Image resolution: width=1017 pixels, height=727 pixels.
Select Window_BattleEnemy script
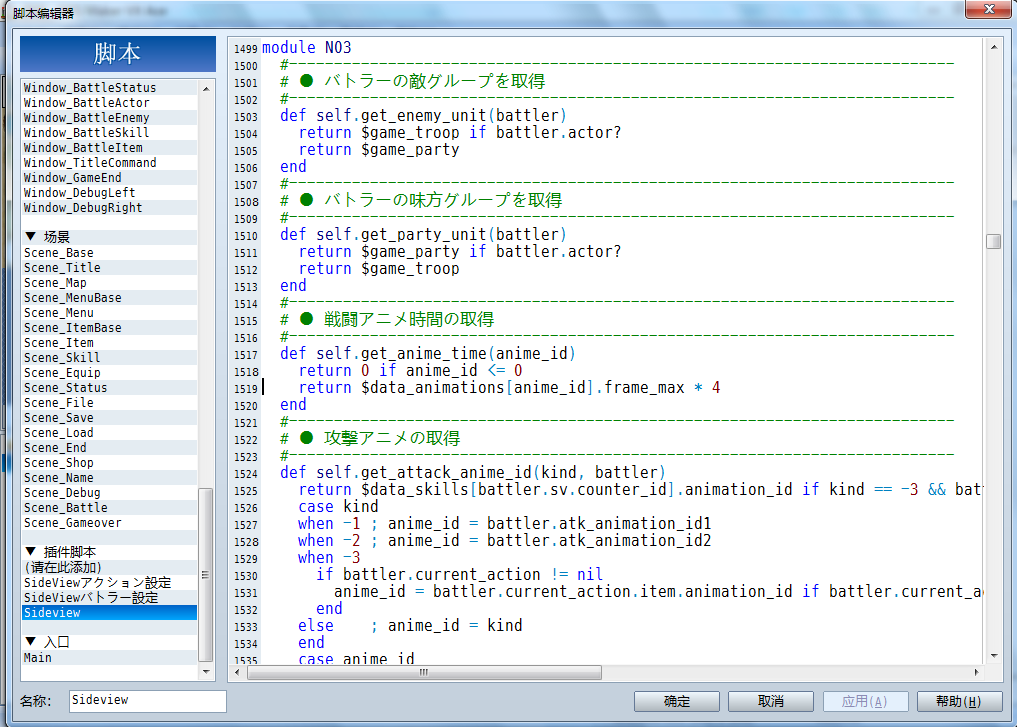110,117
